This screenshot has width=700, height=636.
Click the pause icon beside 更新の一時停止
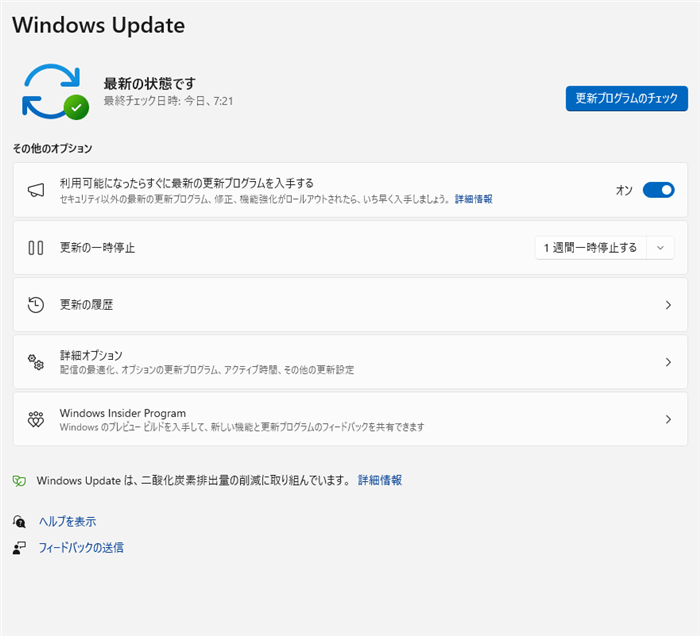tap(36, 248)
